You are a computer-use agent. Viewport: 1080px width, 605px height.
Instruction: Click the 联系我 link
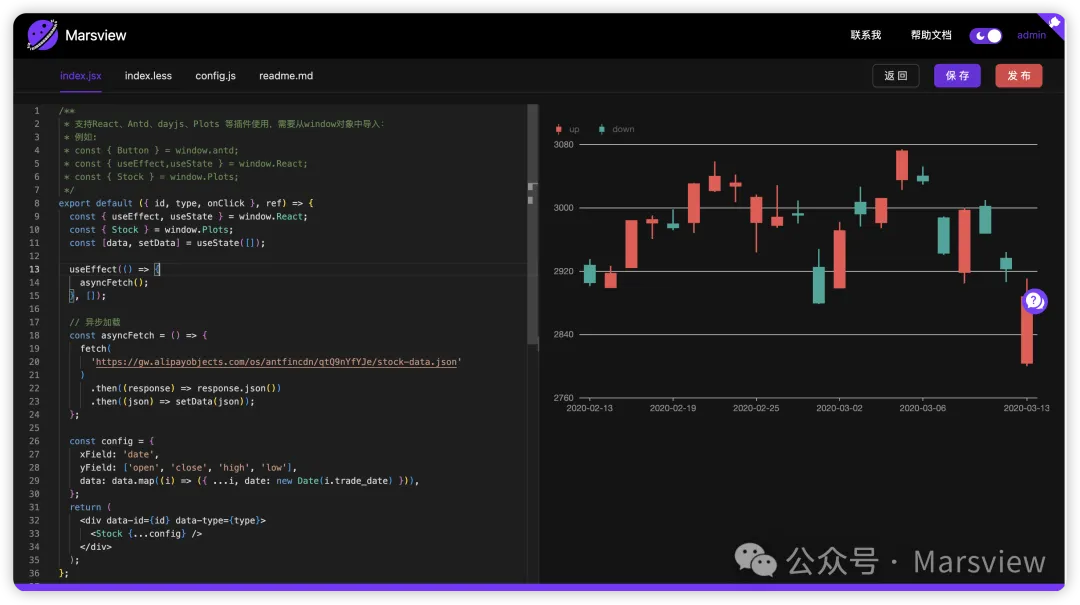(x=866, y=35)
